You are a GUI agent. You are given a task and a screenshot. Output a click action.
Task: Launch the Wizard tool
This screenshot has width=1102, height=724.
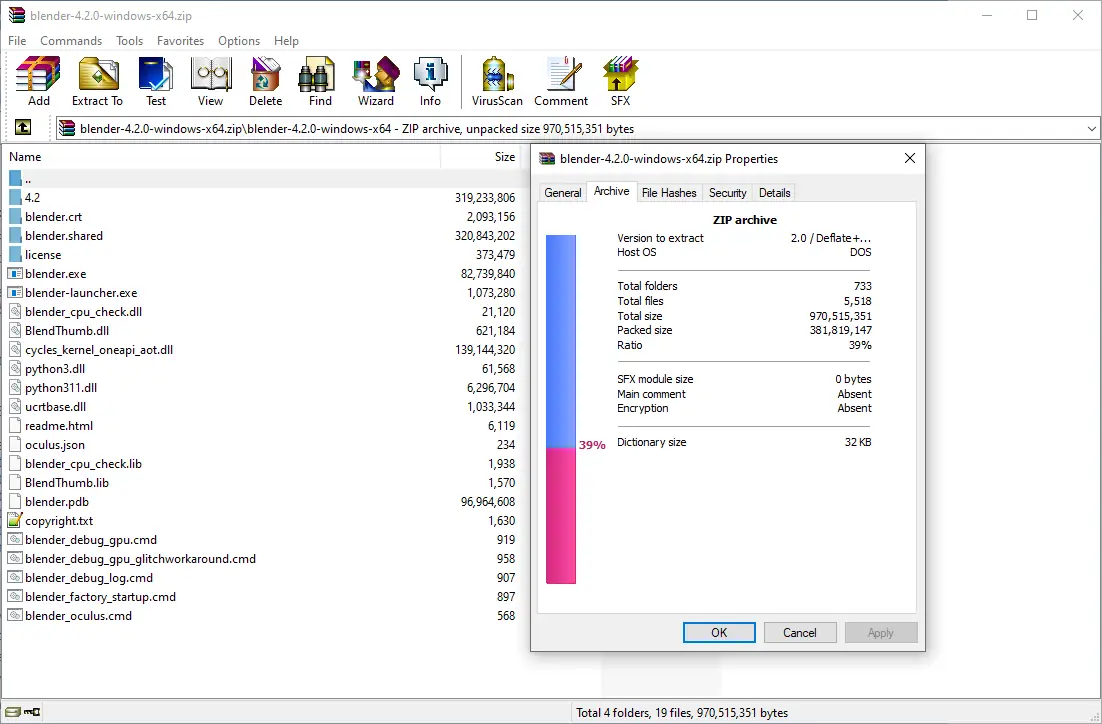pos(376,82)
